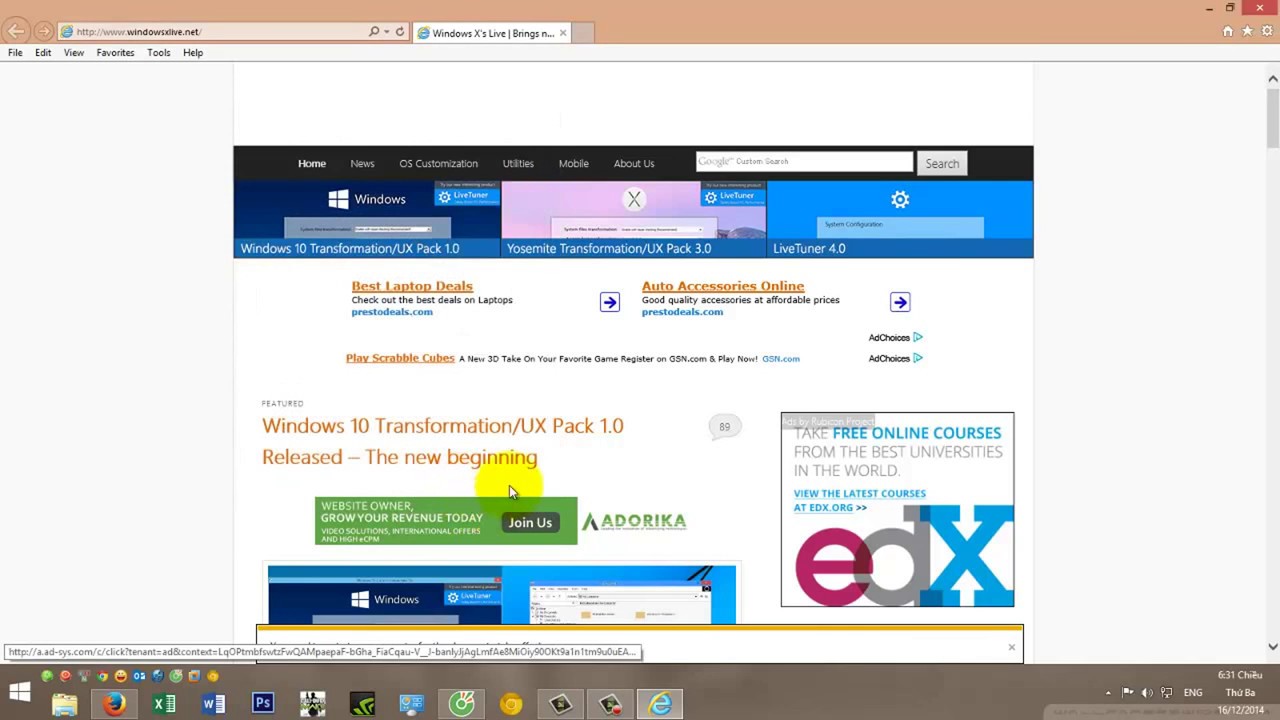This screenshot has height=720, width=1280.
Task: Open the edX free online courses ad
Action: pyautogui.click(x=897, y=509)
